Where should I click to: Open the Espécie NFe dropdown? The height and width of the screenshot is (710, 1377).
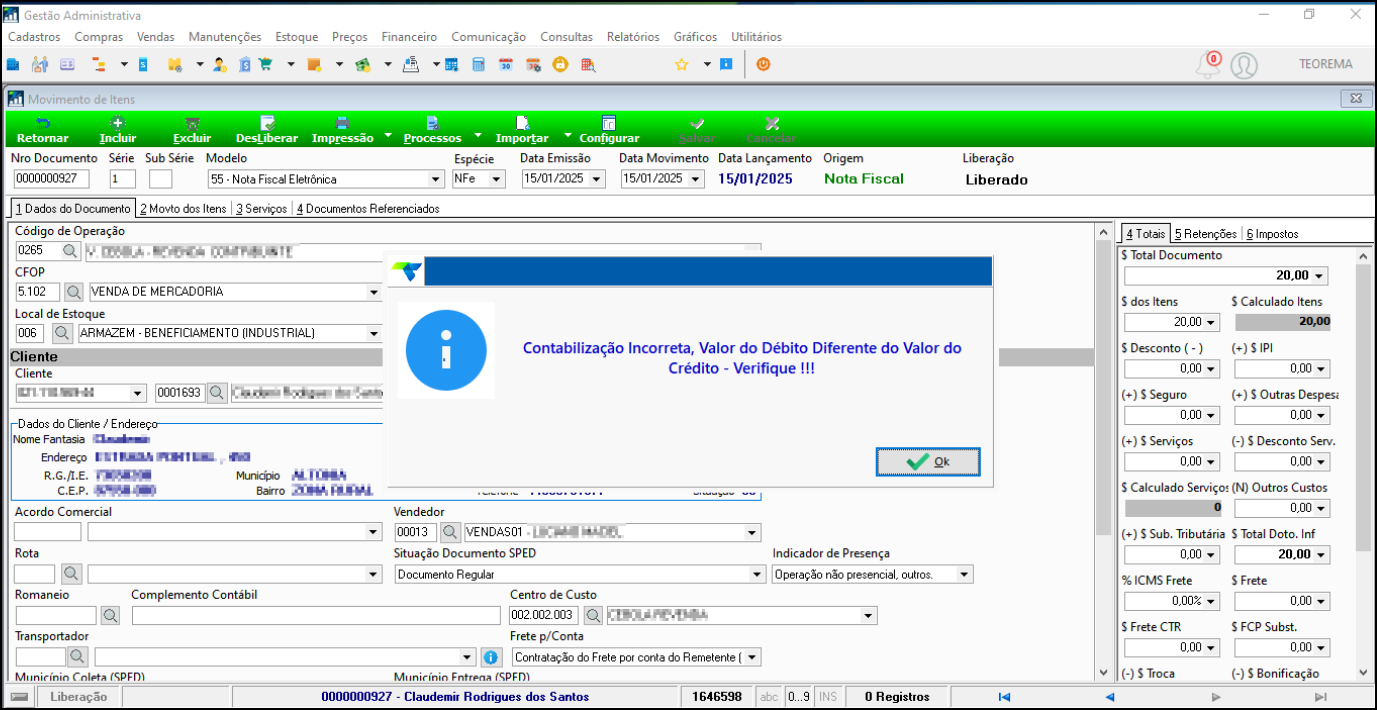point(496,179)
